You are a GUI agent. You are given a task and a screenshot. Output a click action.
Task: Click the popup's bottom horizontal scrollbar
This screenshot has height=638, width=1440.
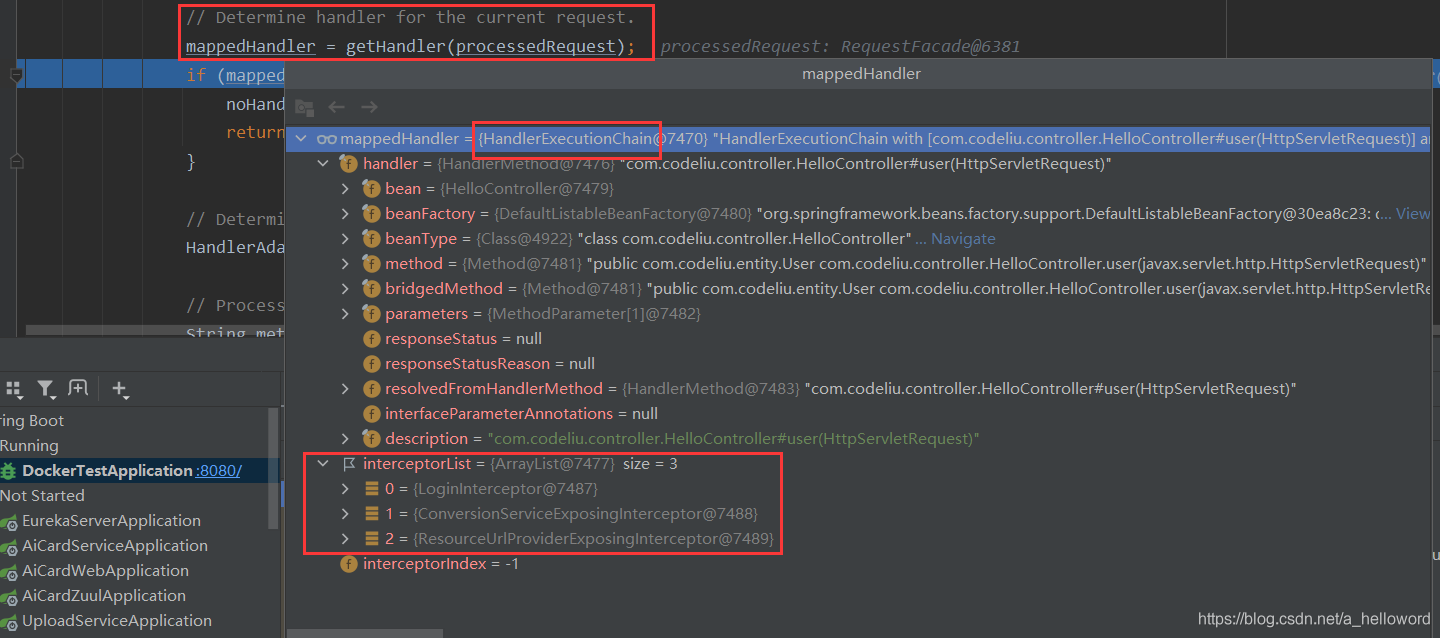point(365,634)
